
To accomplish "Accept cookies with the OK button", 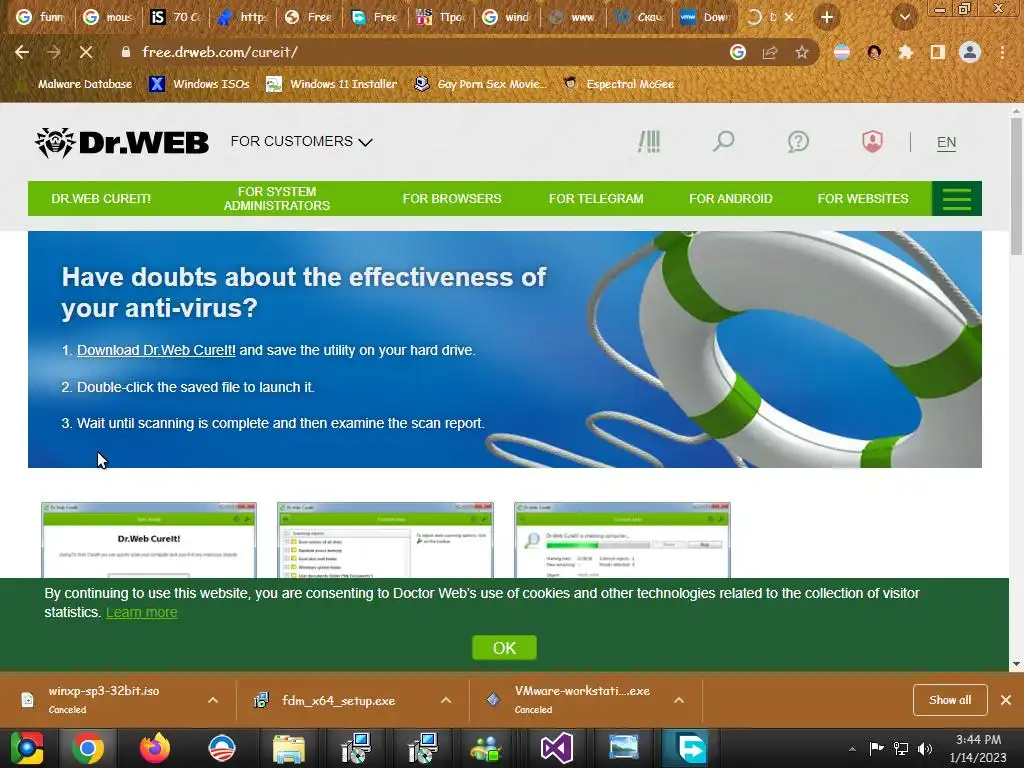I will (504, 648).
